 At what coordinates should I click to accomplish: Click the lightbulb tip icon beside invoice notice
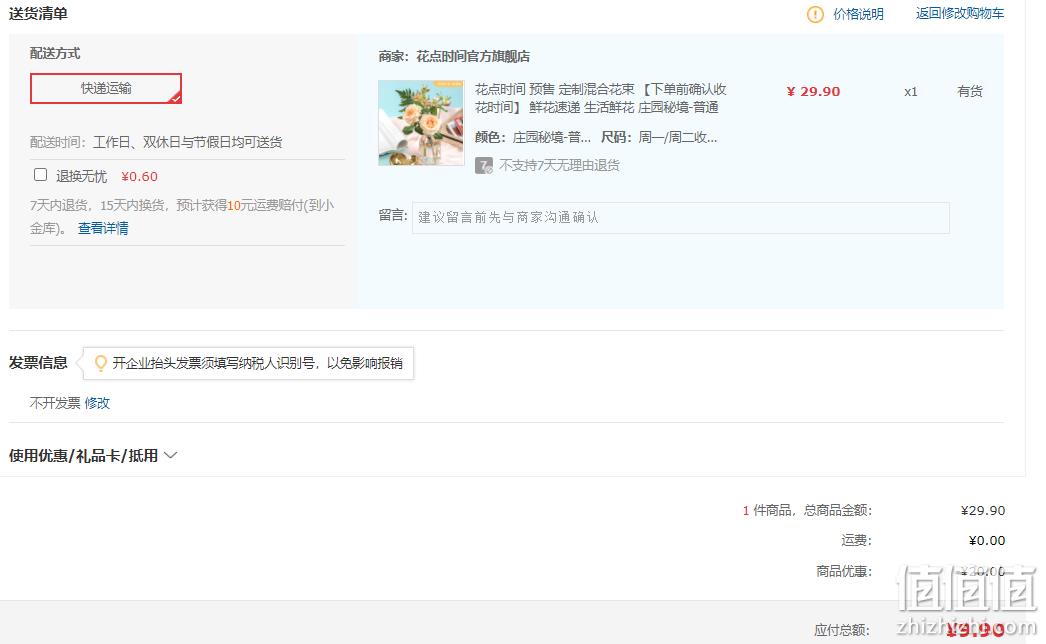tap(100, 363)
